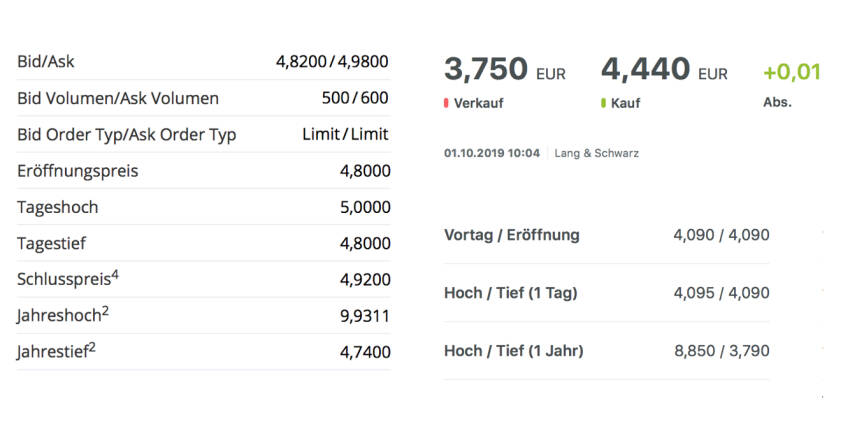Select the Bid/Ask row label
This screenshot has width=850, height=440.
[x=46, y=62]
